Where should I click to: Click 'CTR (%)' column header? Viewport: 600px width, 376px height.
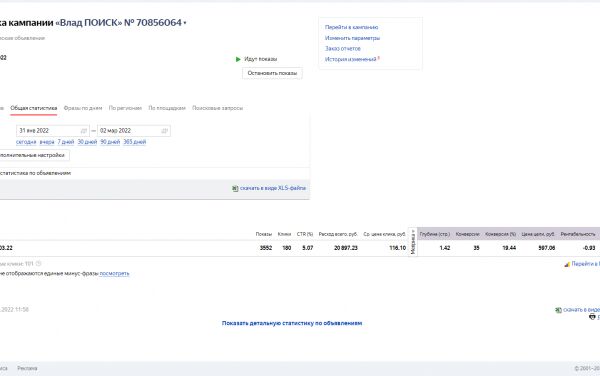(x=305, y=234)
